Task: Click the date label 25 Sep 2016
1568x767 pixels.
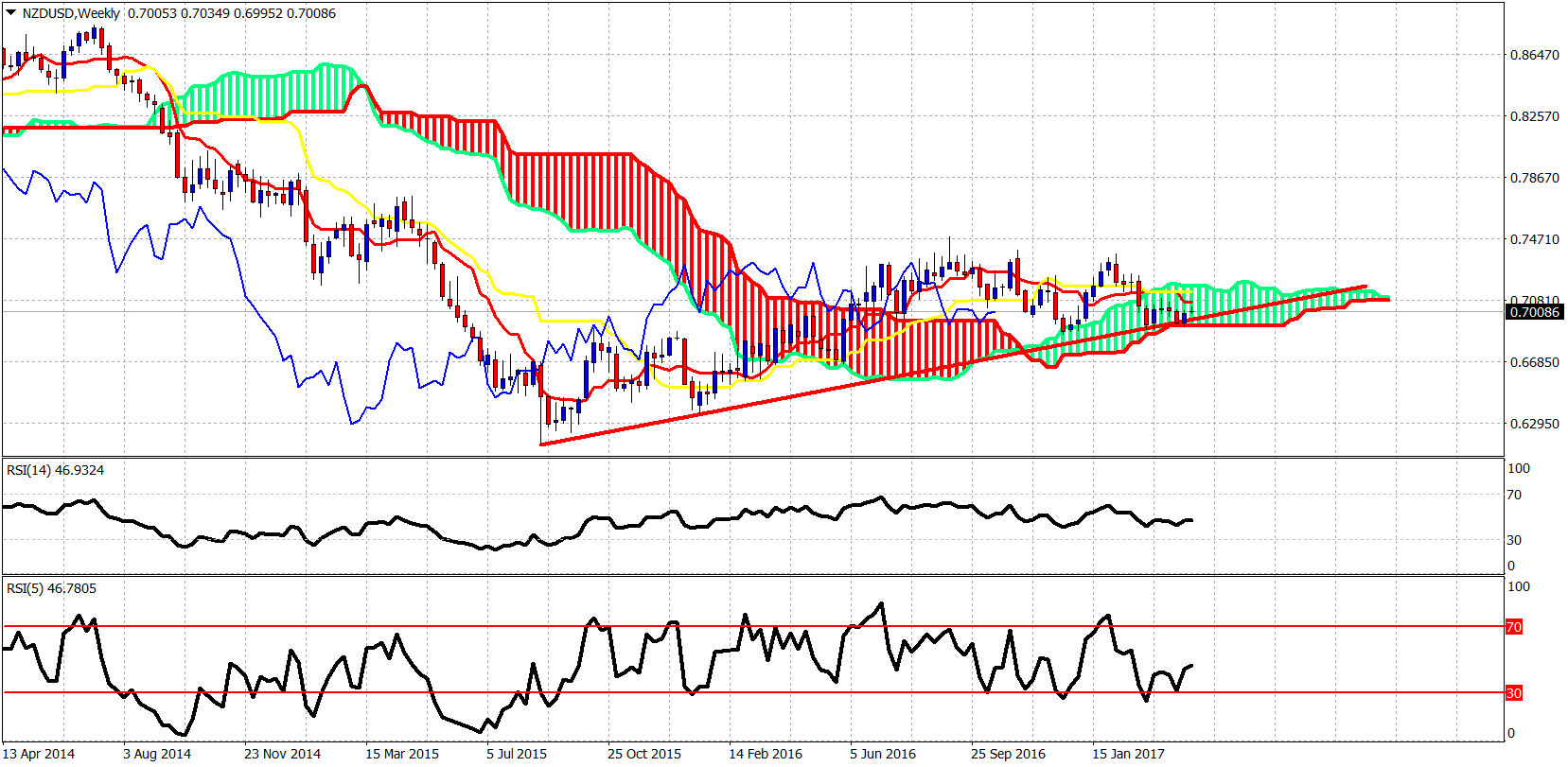Action: point(1008,754)
